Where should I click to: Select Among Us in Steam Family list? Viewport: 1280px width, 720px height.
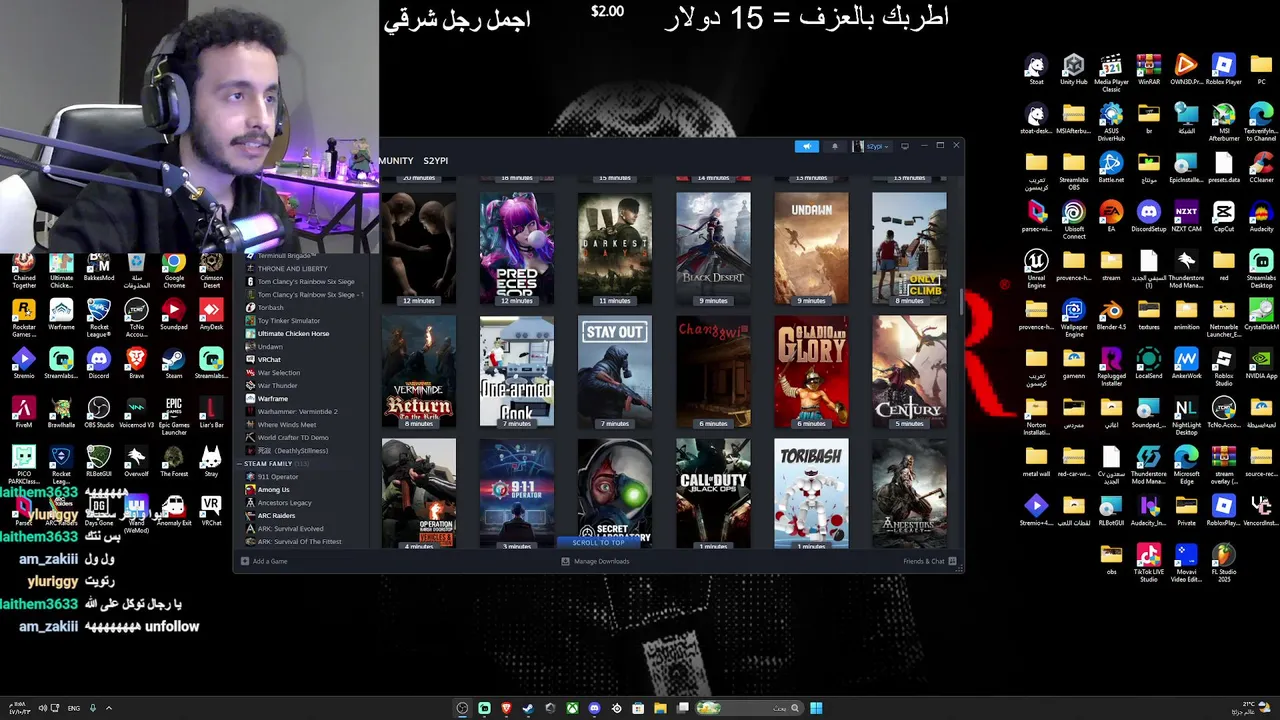[273, 489]
